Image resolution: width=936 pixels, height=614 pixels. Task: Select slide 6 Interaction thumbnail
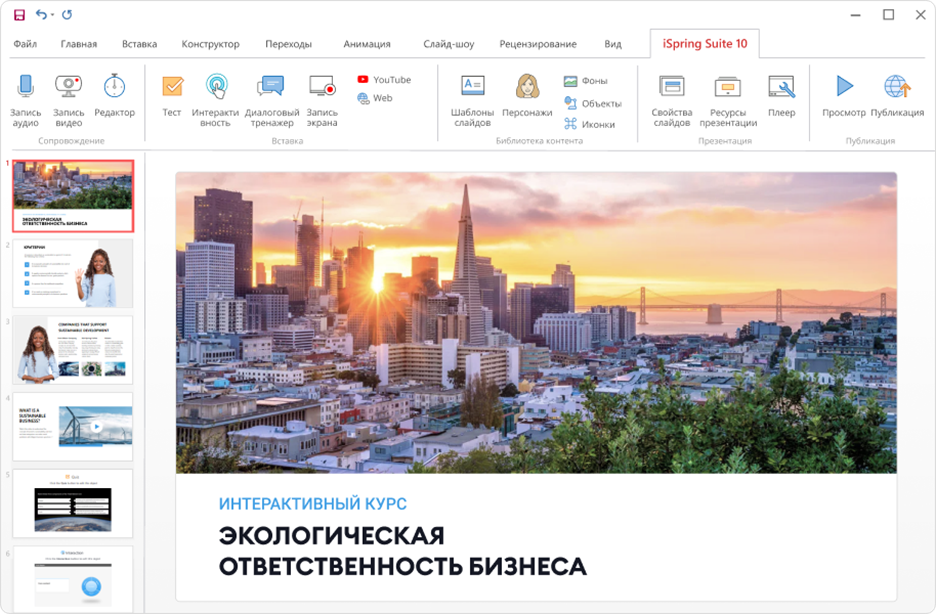[73, 579]
